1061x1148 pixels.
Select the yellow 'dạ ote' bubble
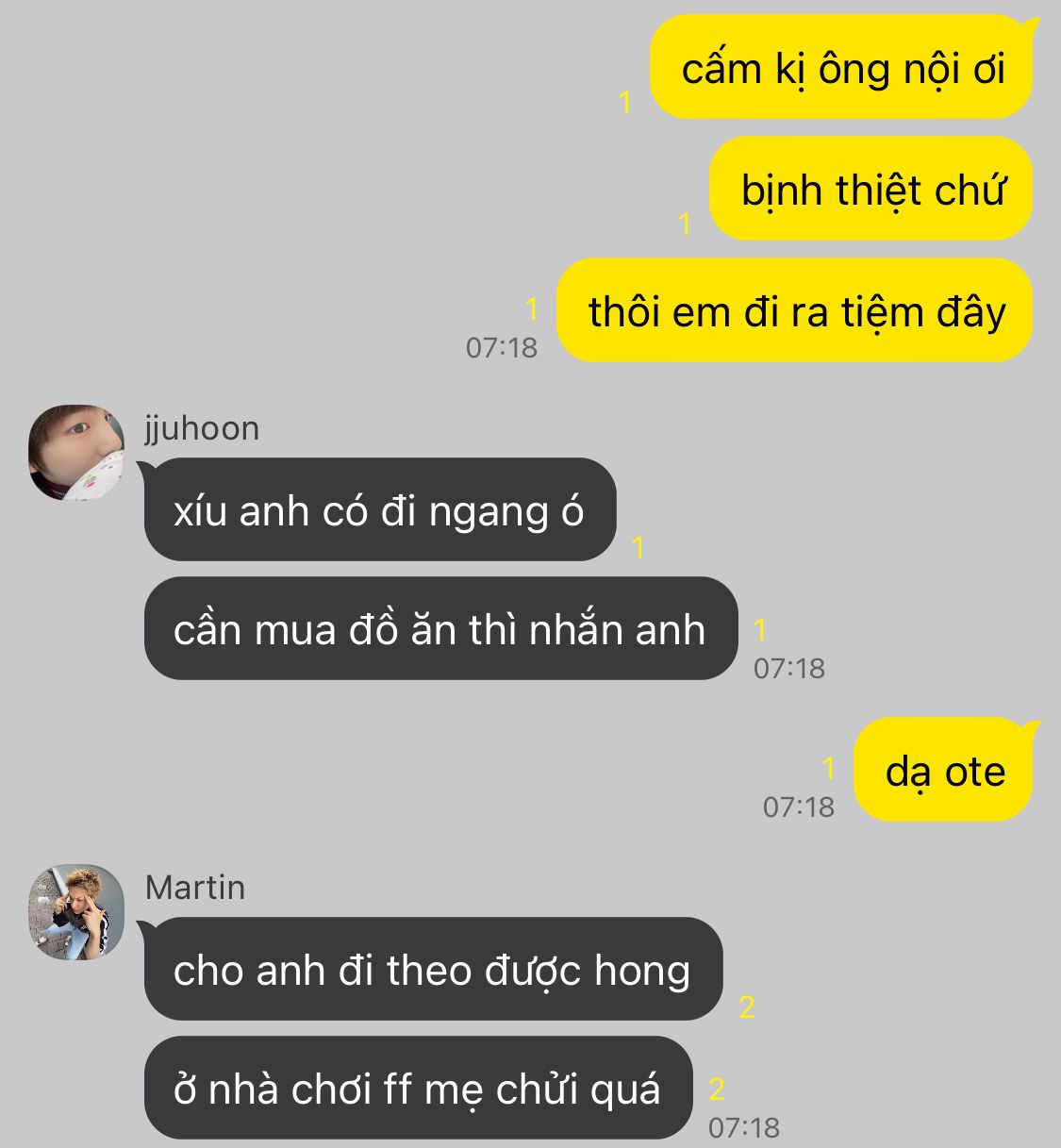tap(943, 770)
